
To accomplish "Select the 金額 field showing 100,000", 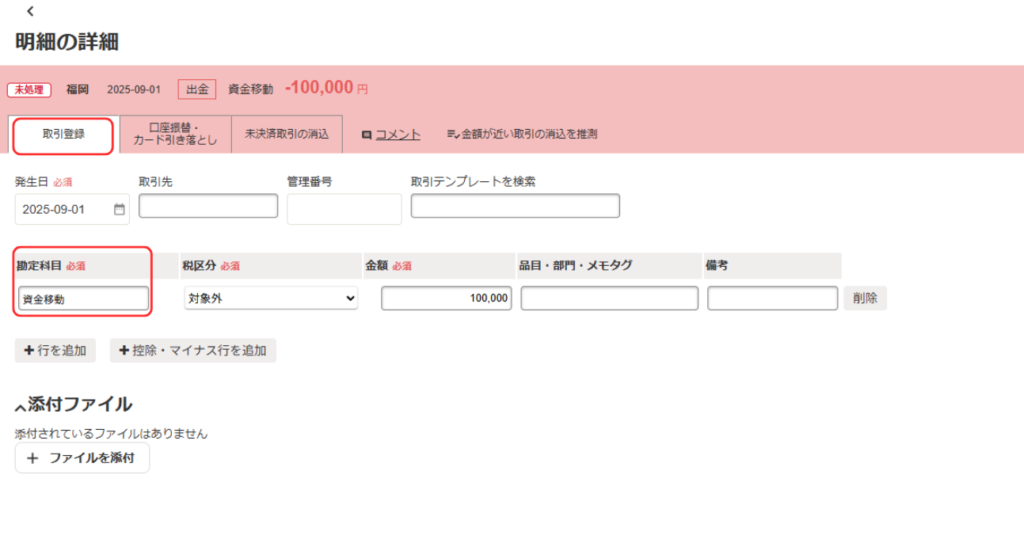I will [446, 298].
